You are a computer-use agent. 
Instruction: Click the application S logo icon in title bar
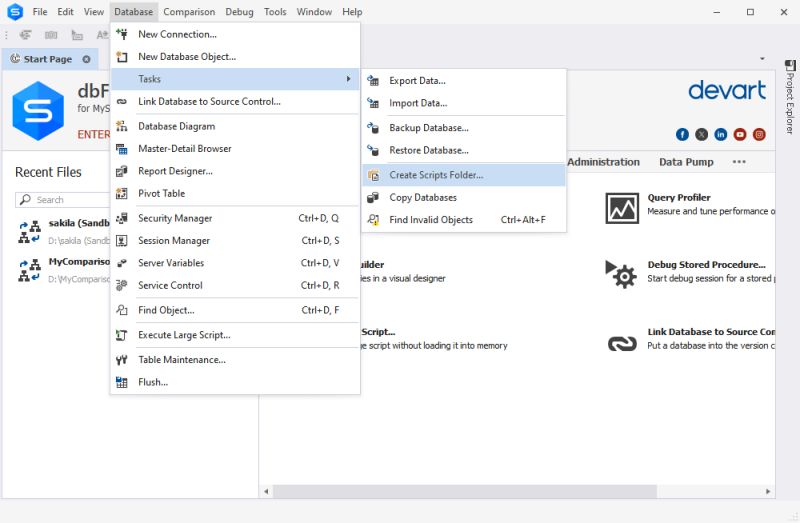15,12
